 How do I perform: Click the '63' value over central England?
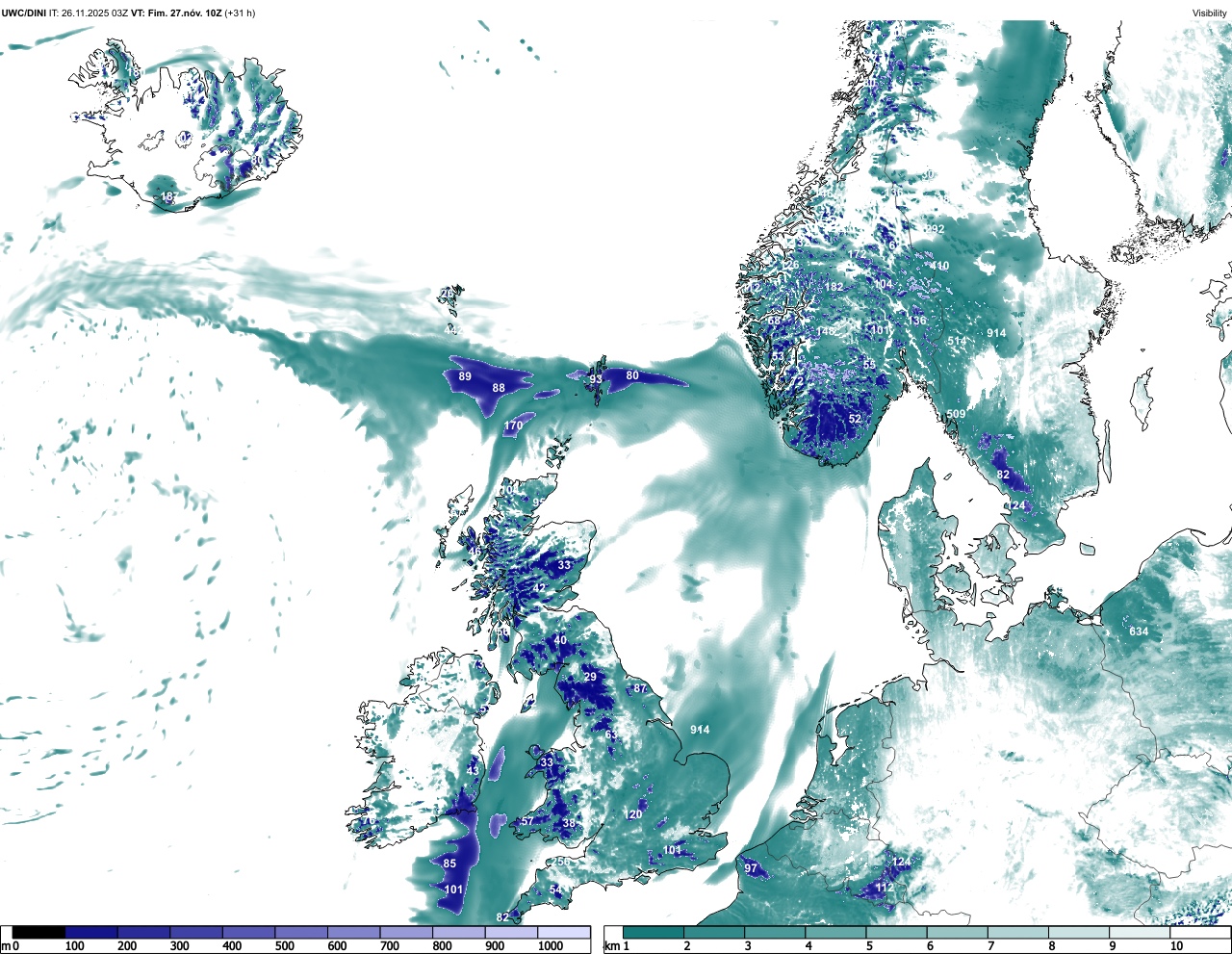(611, 735)
